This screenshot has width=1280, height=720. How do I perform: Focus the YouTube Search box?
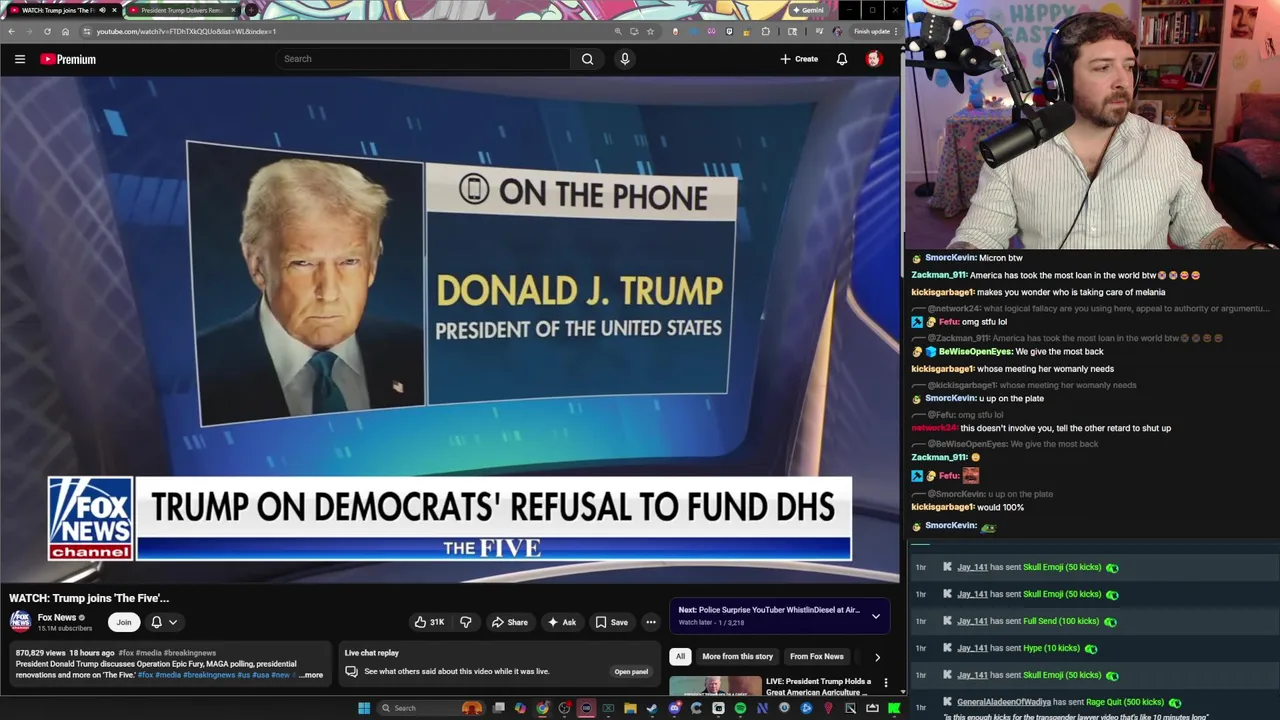click(x=425, y=59)
